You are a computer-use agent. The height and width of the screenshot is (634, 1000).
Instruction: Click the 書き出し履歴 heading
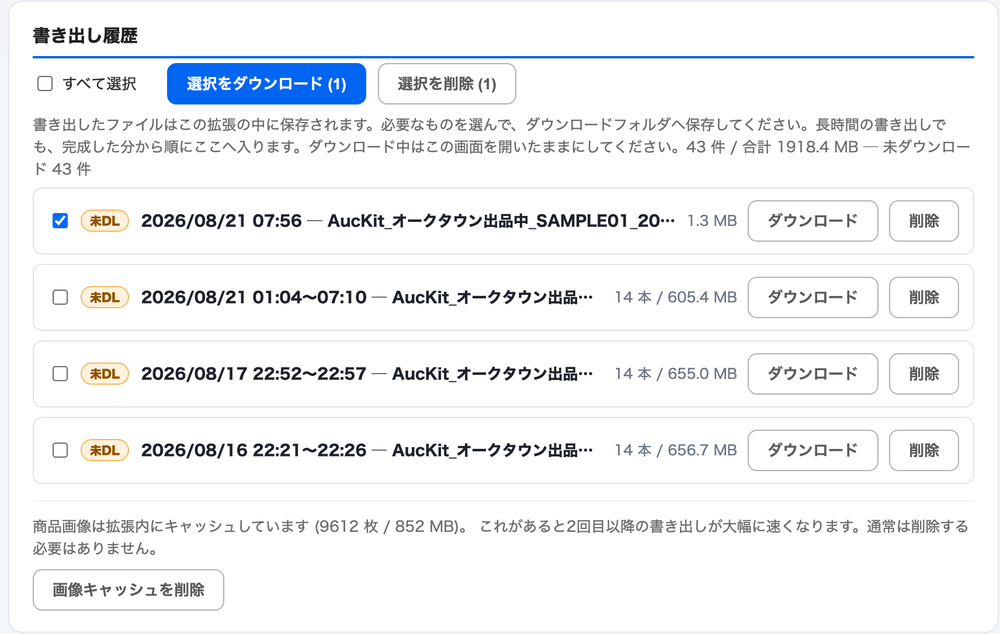[x=85, y=36]
